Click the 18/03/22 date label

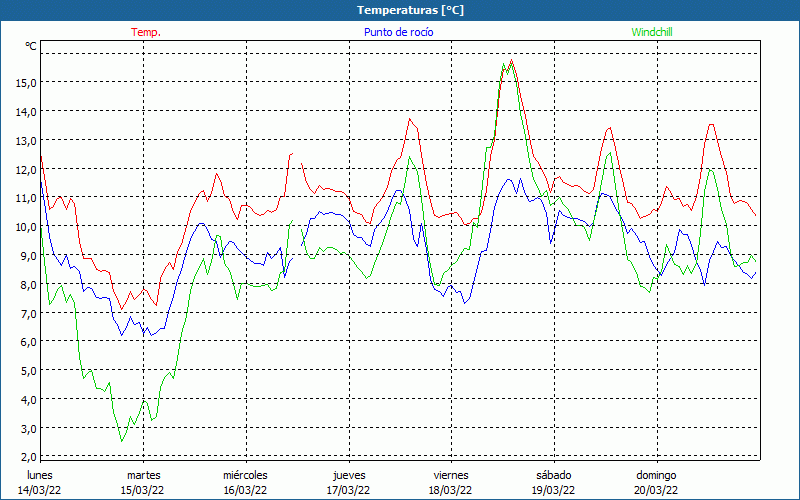point(451,490)
